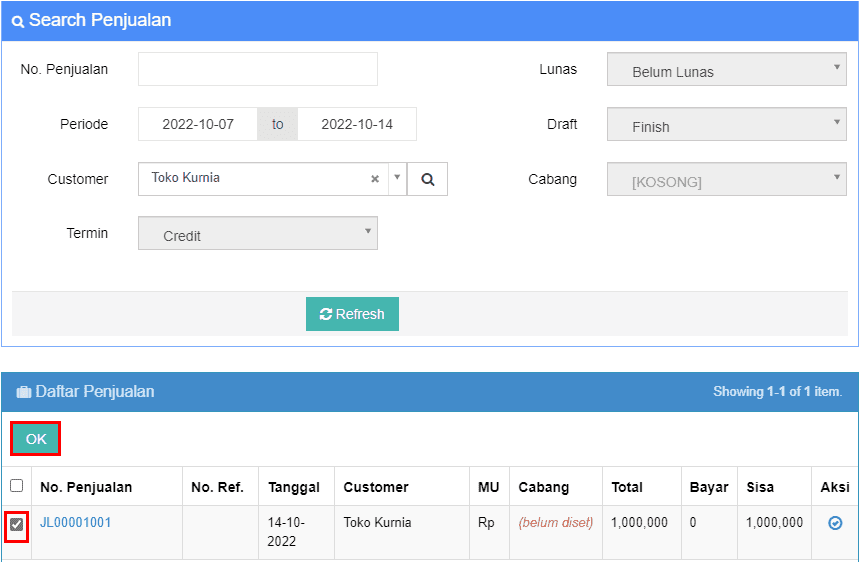This screenshot has width=860, height=562.
Task: Clear the Toko Kurnia customer selection
Action: (x=375, y=179)
